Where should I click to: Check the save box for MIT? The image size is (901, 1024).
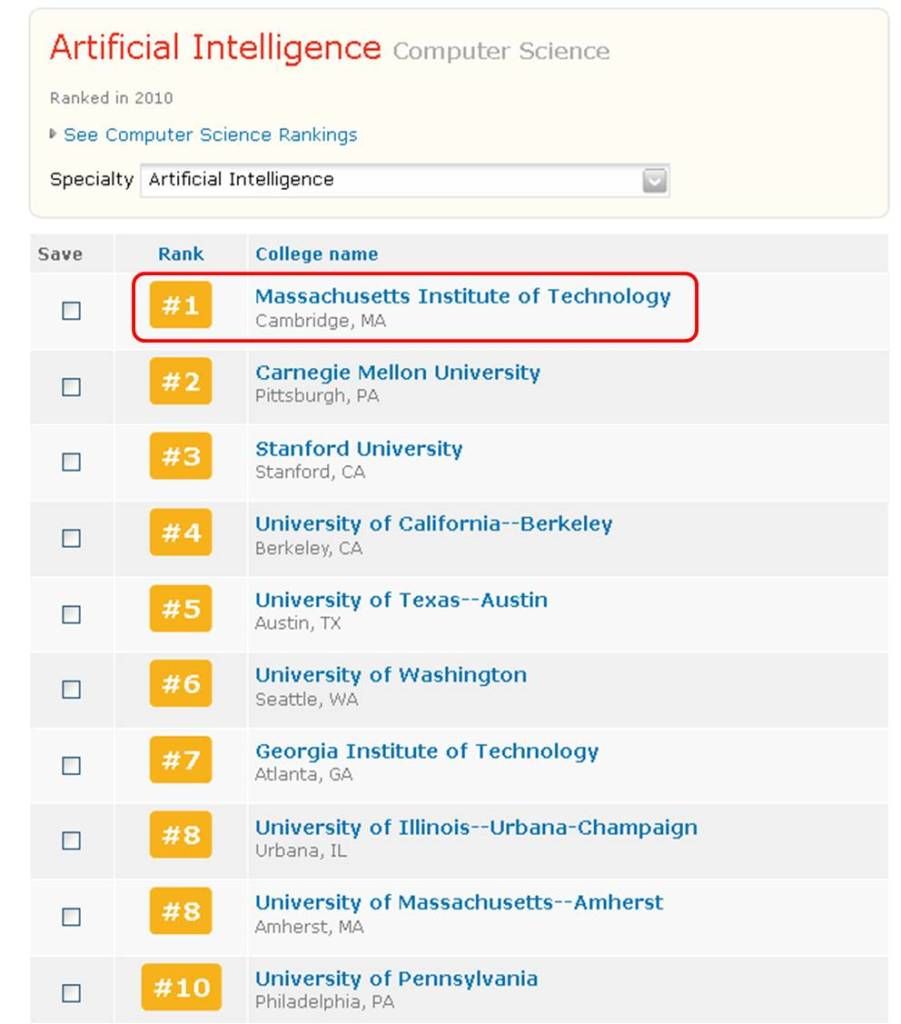[x=71, y=311]
